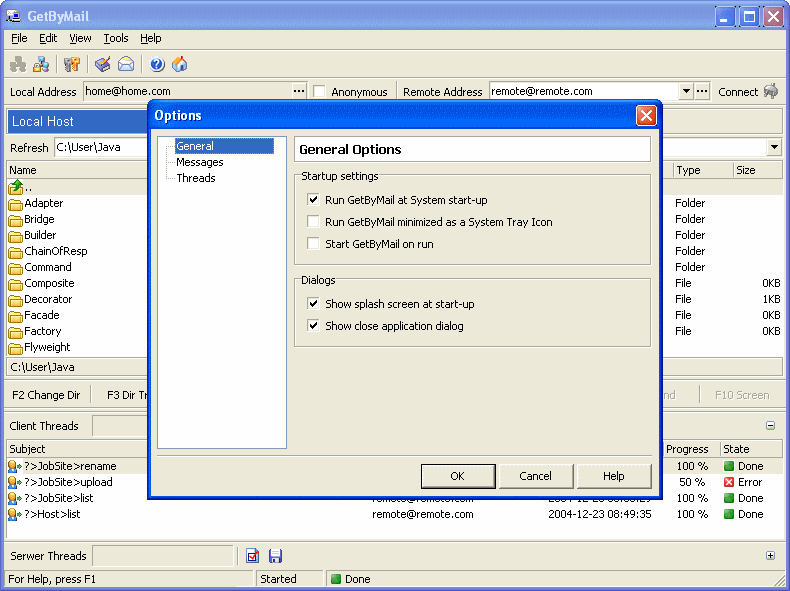Select General in the Options tree
The height and width of the screenshot is (591, 790).
(x=224, y=146)
